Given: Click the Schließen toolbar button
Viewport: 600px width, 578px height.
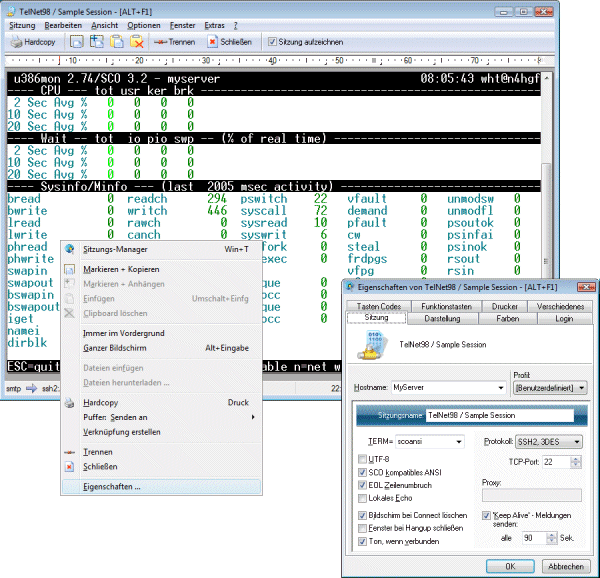Looking at the screenshot, I should pyautogui.click(x=230, y=42).
